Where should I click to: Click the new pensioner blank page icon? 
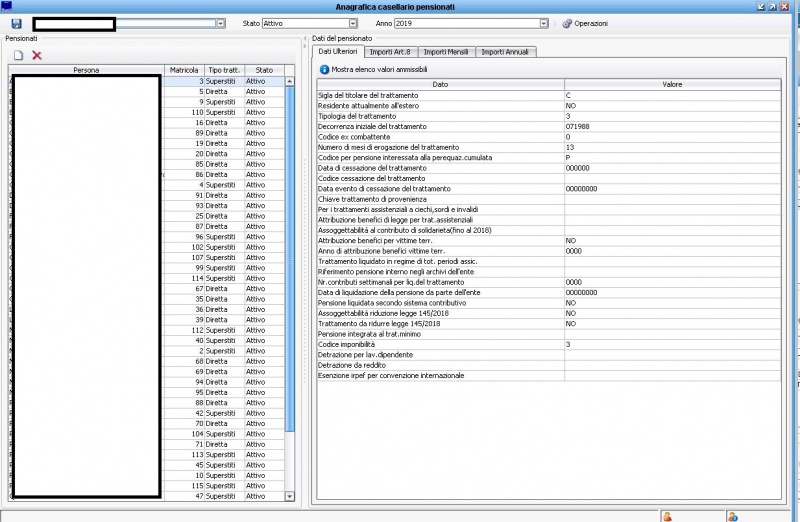tap(18, 55)
